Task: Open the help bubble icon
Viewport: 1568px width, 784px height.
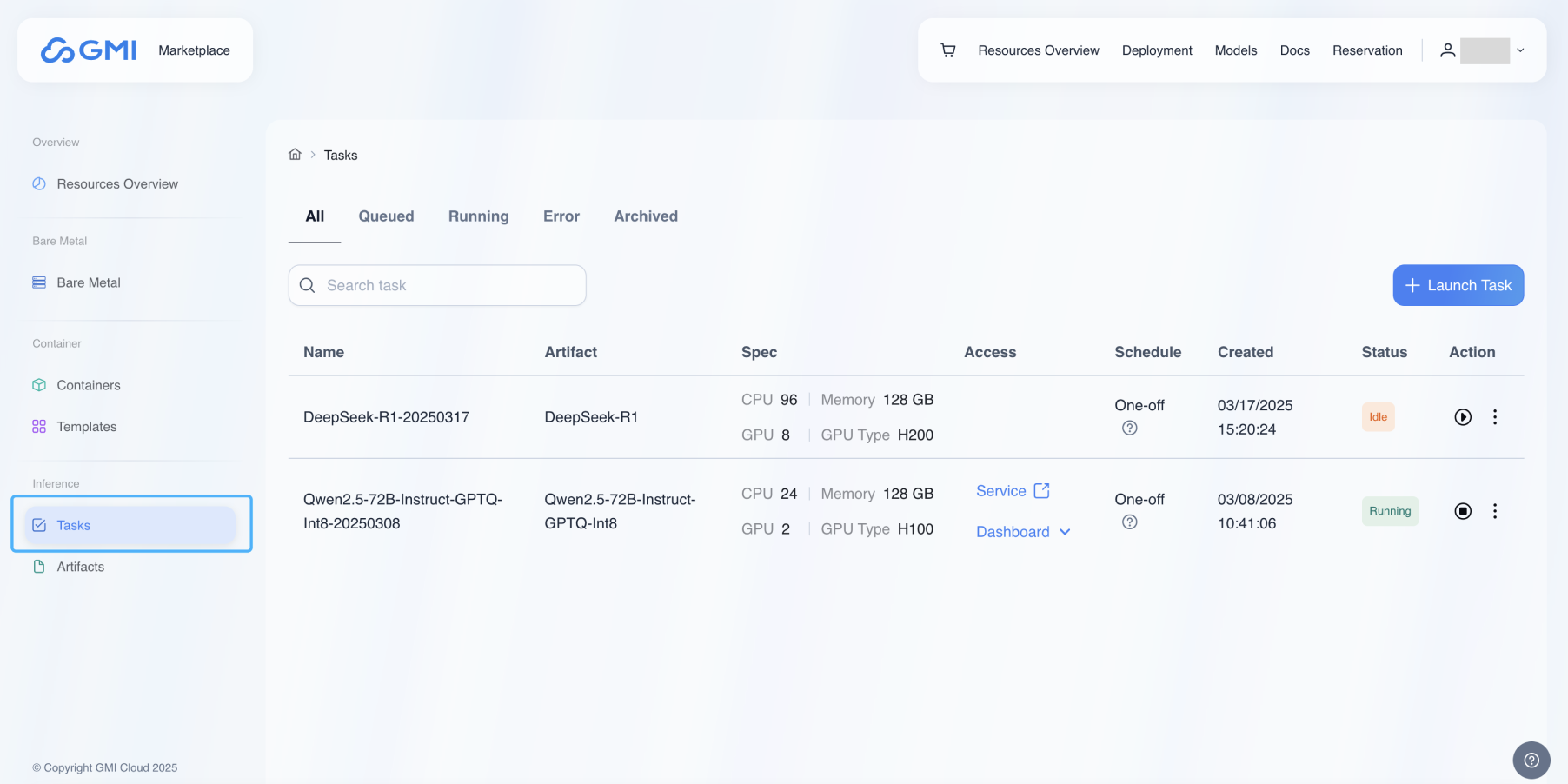Action: 1531,761
